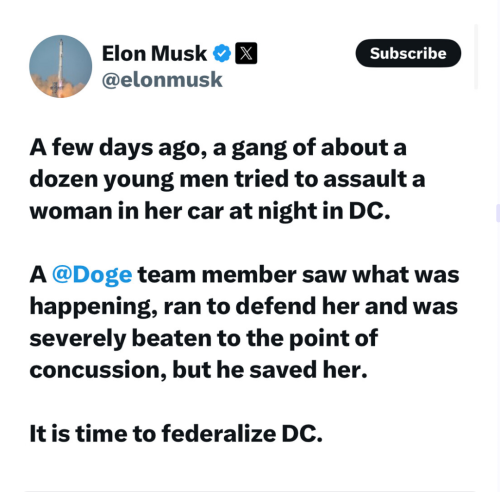This screenshot has height=492, width=500.
Task: Click the line 'dozen young men tried to assault a'
Action: (x=227, y=180)
